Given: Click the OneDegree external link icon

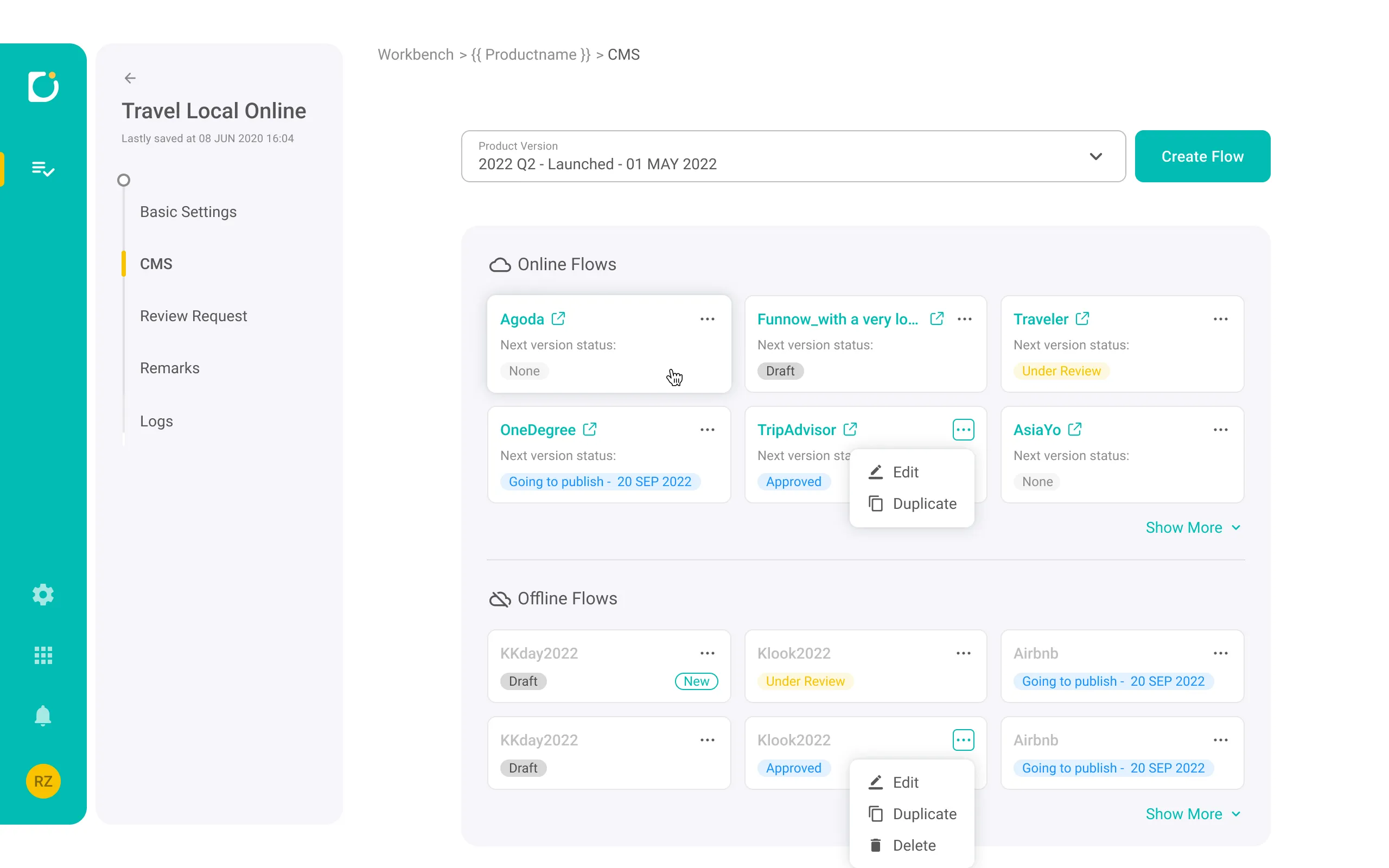Looking at the screenshot, I should (x=589, y=430).
